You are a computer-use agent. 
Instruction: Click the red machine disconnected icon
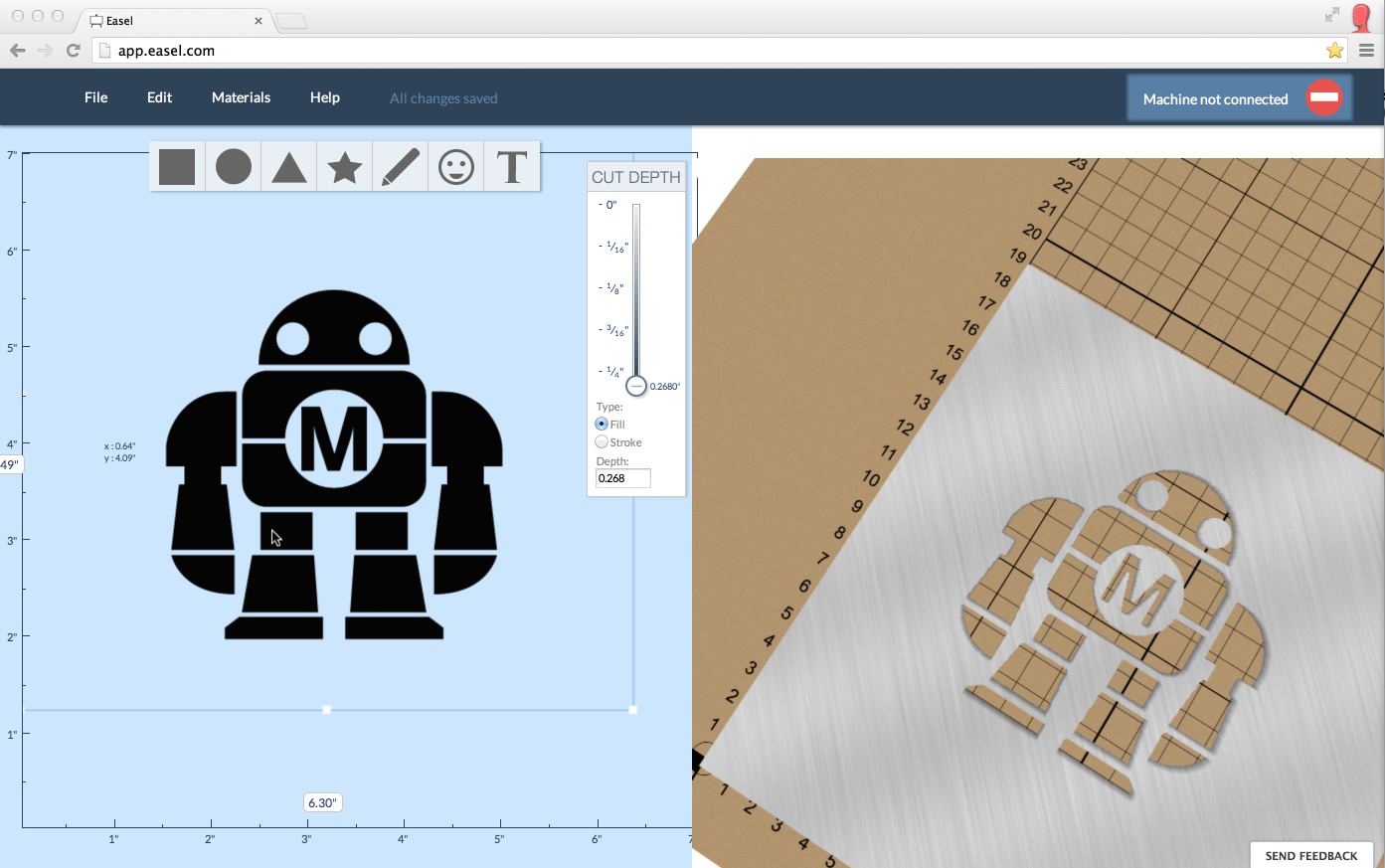pyautogui.click(x=1323, y=97)
